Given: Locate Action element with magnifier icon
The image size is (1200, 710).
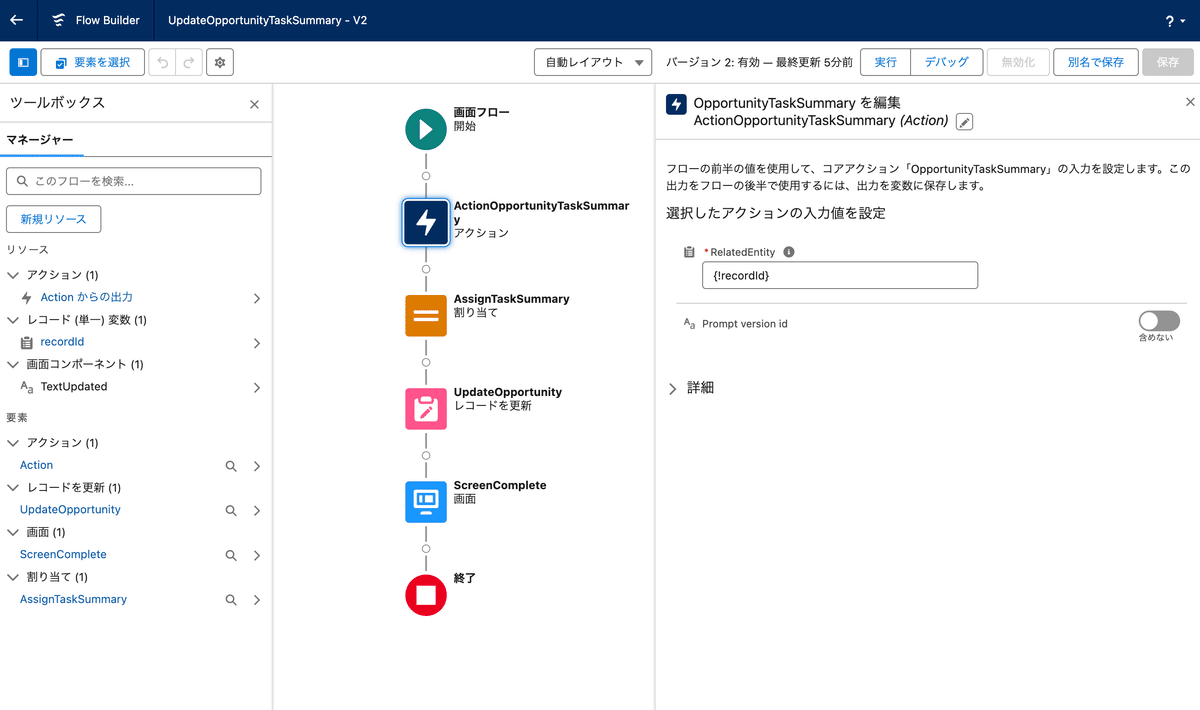Looking at the screenshot, I should click(x=231, y=466).
